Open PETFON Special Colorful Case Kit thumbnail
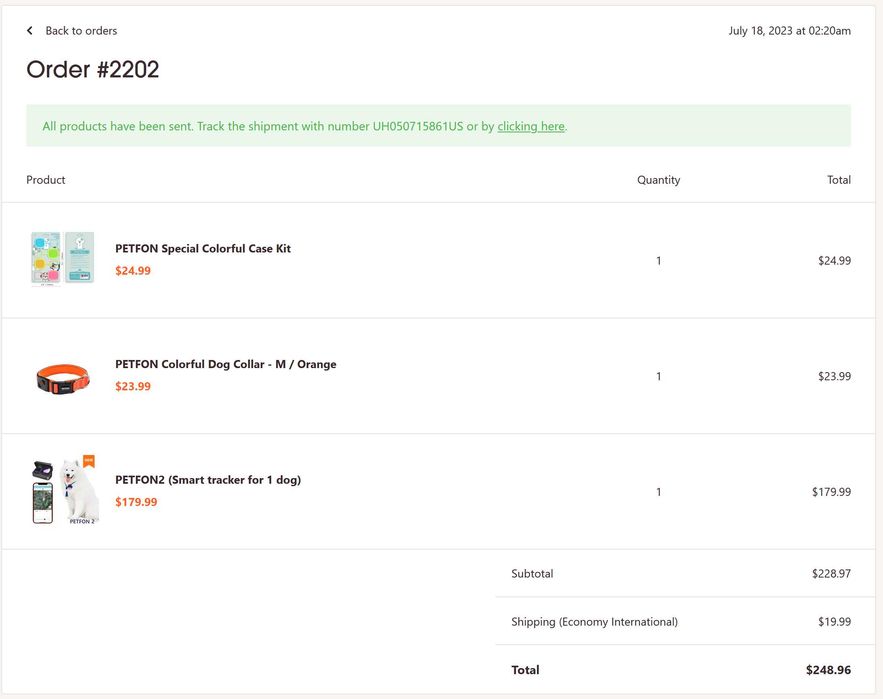The height and width of the screenshot is (699, 883). [63, 260]
